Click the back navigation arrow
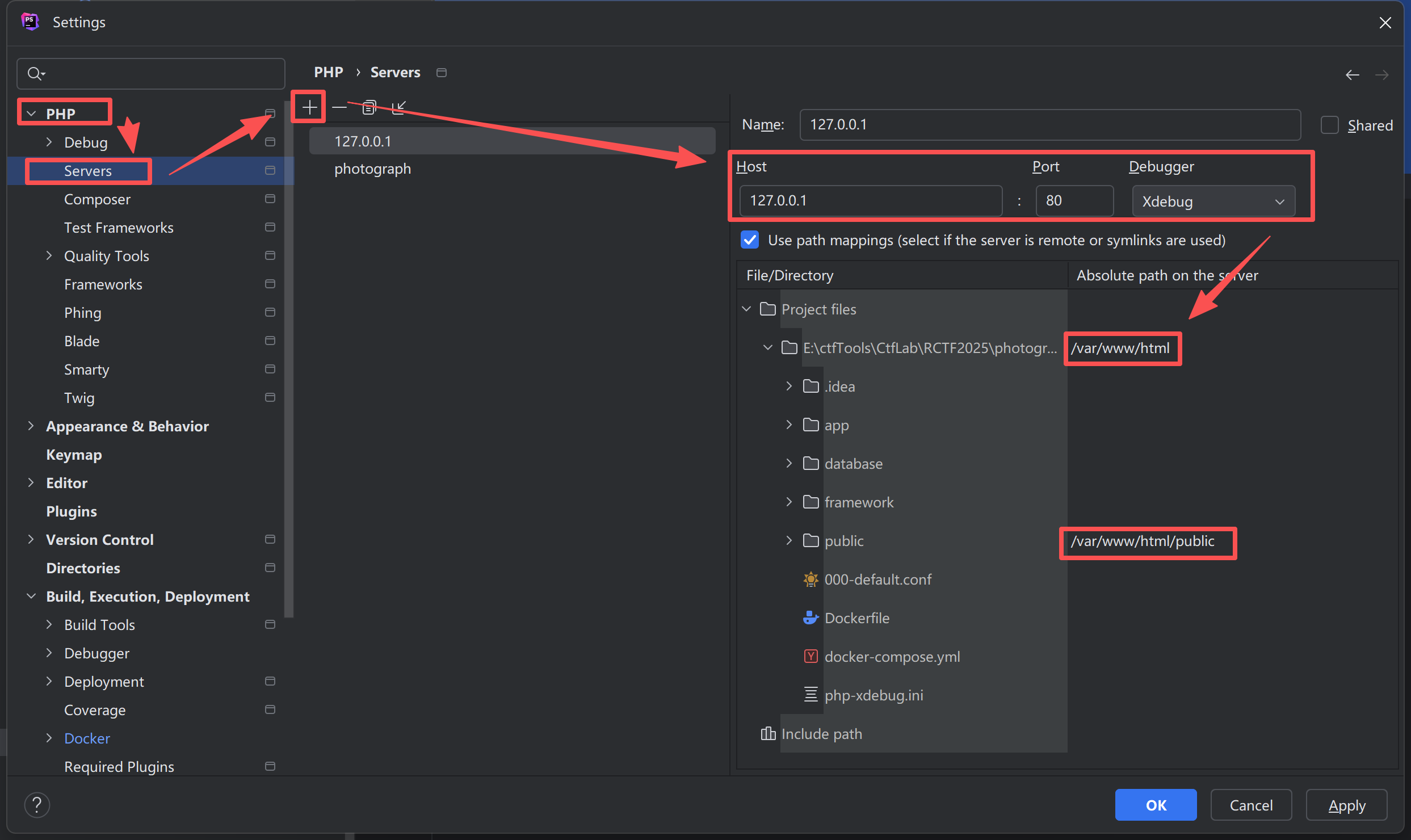Screen dimensions: 1411x840 click(x=1353, y=74)
